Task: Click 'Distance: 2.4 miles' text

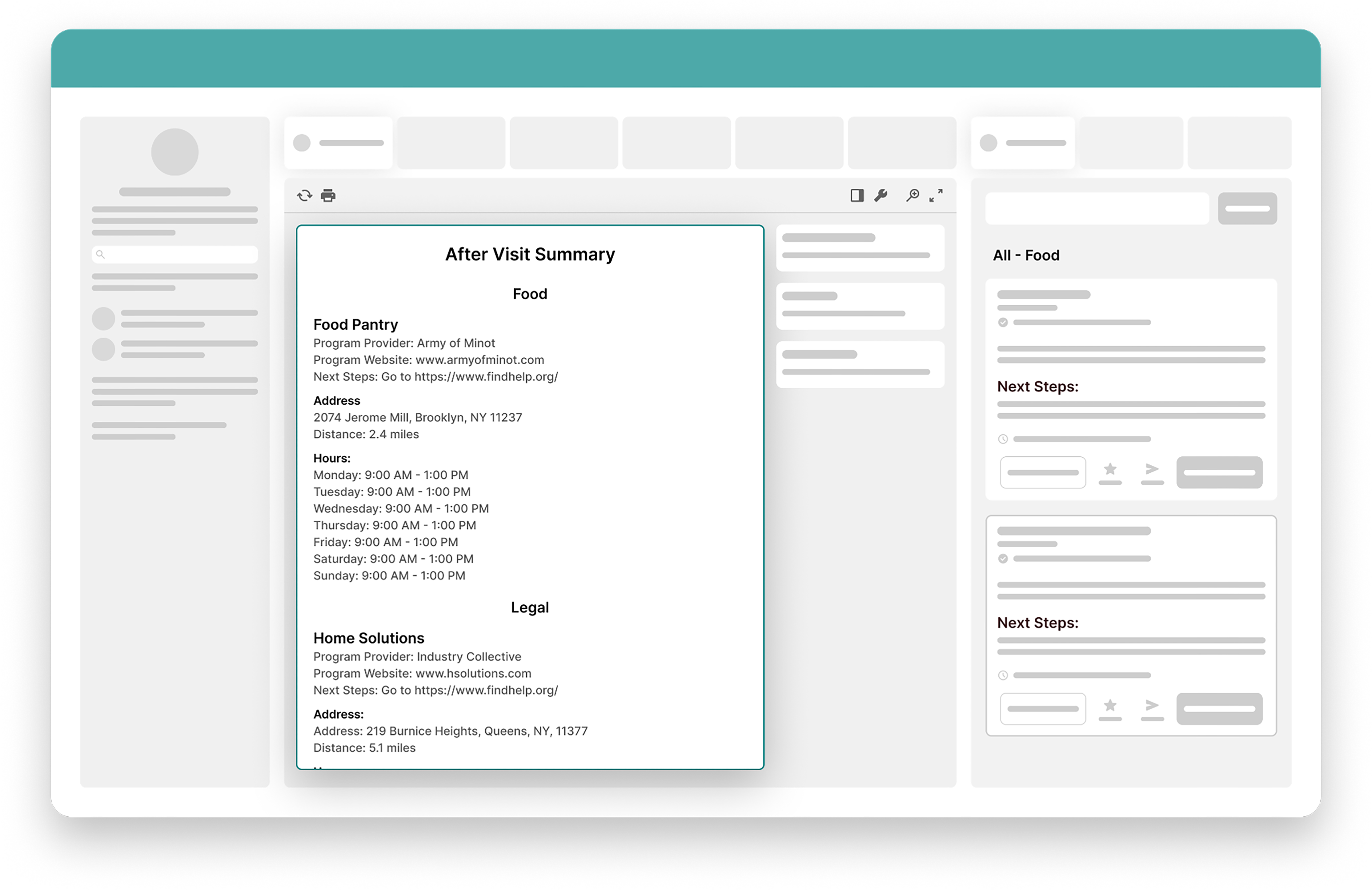Action: click(x=366, y=434)
